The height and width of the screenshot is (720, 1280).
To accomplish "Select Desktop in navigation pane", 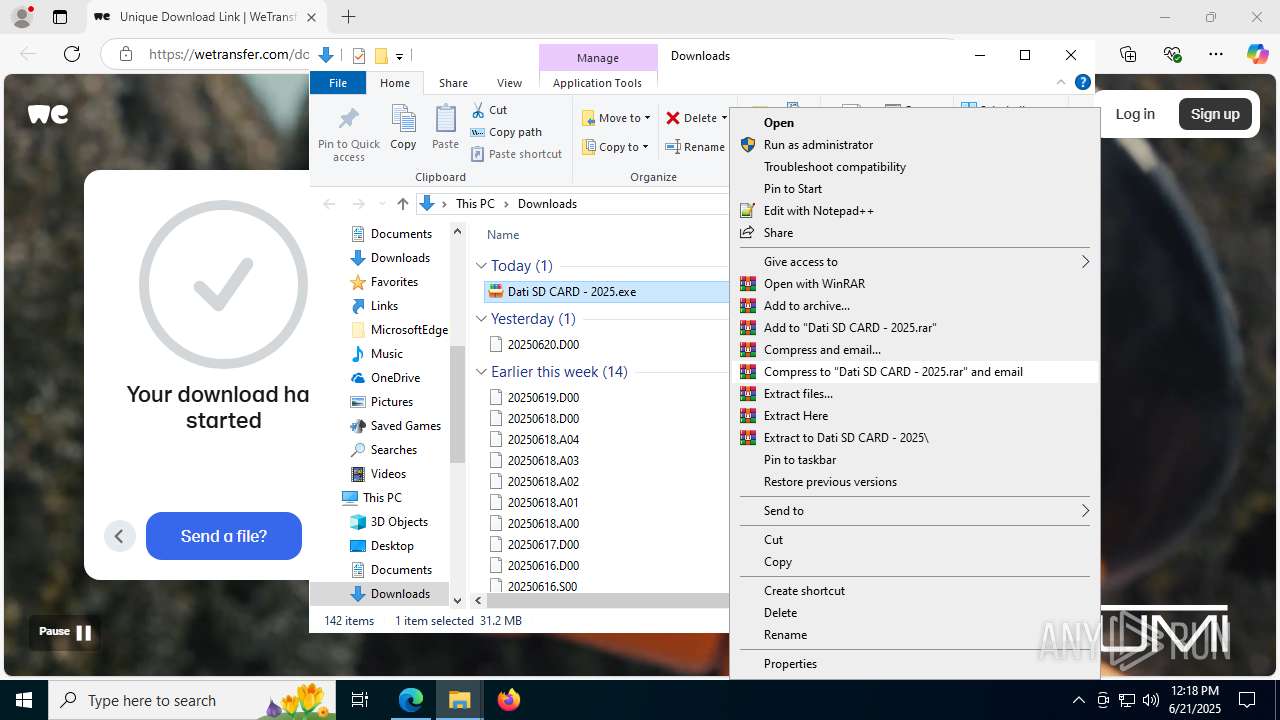I will 392,546.
